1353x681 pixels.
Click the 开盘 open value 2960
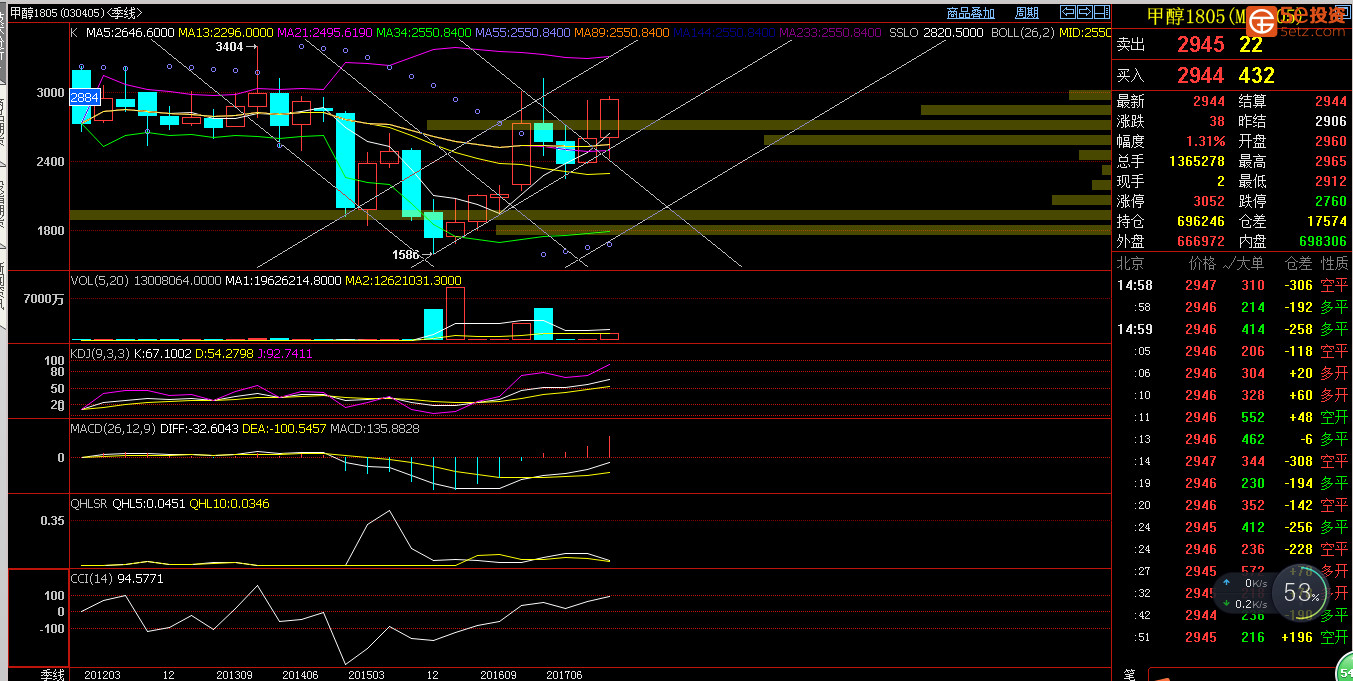1330,141
